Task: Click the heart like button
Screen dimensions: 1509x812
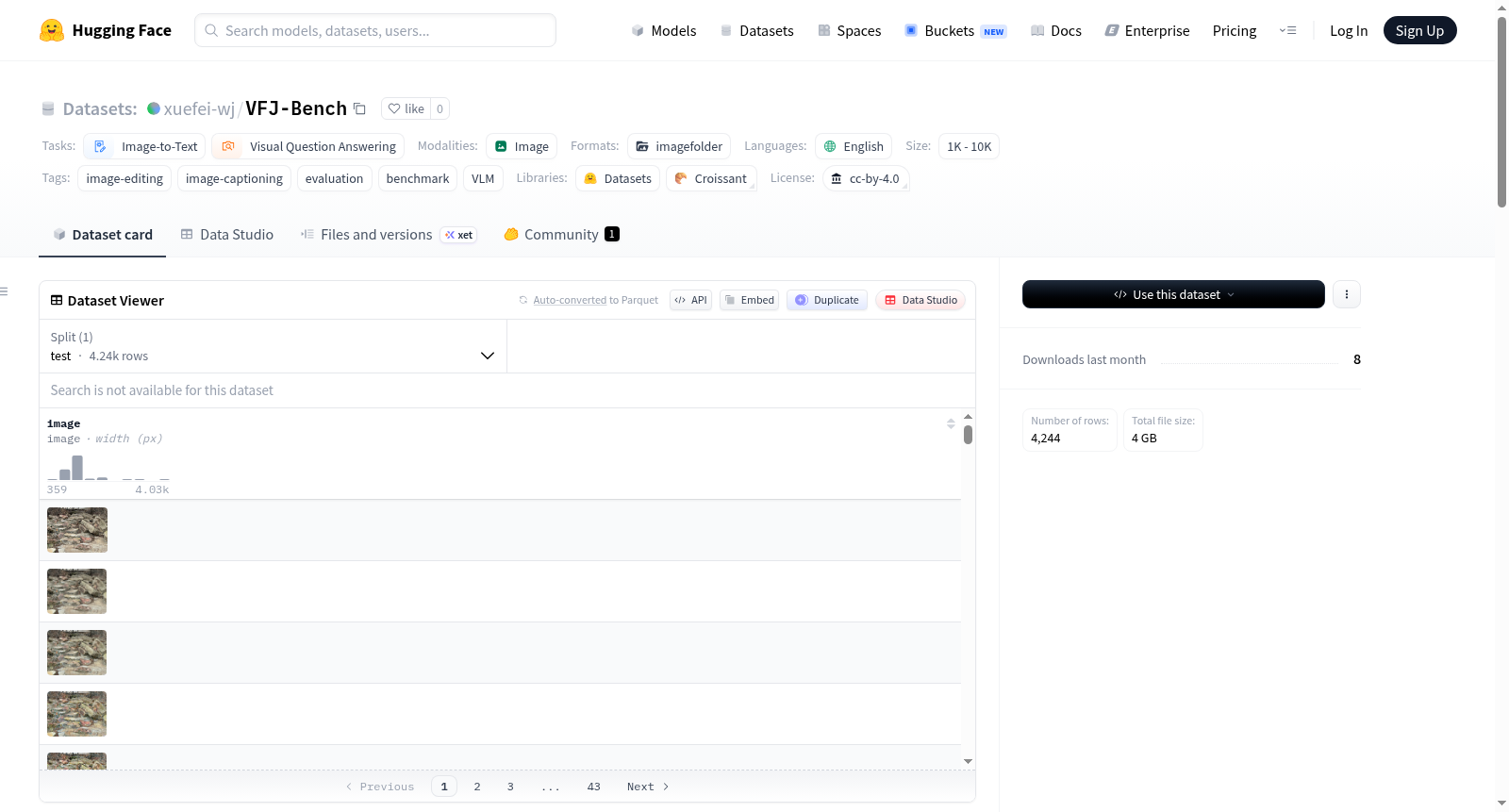Action: pyautogui.click(x=406, y=108)
